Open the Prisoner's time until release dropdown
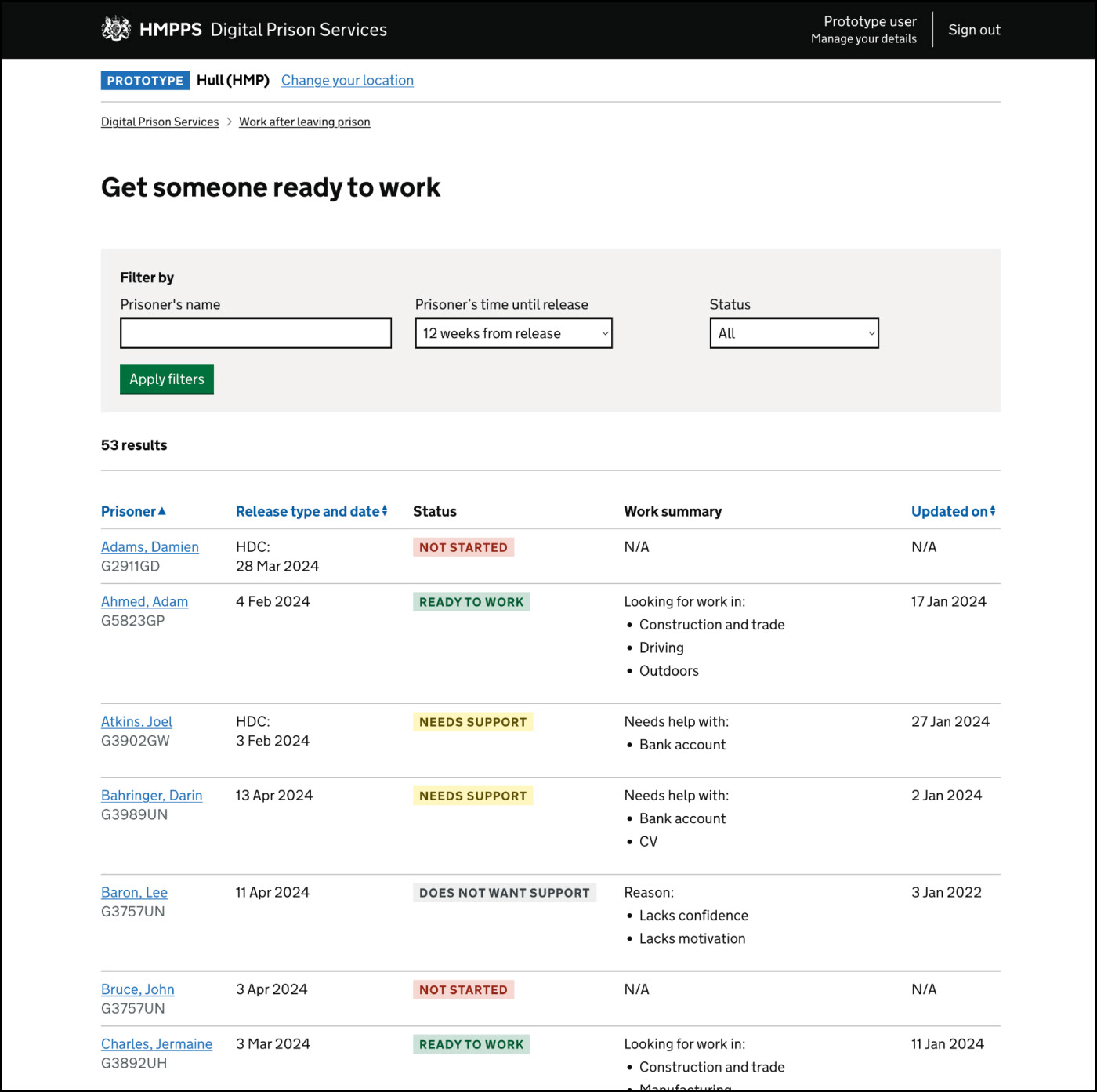This screenshot has width=1097, height=1092. pos(513,333)
